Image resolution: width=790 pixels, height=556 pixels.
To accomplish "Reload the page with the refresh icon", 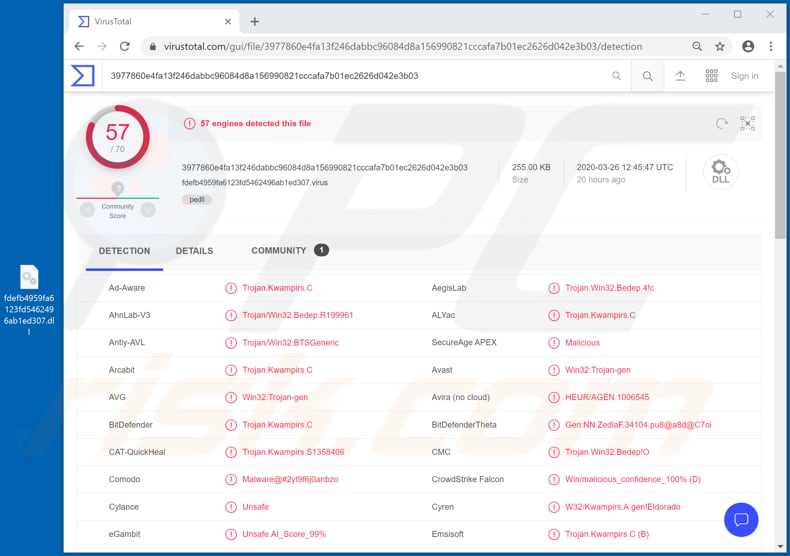I will [124, 46].
